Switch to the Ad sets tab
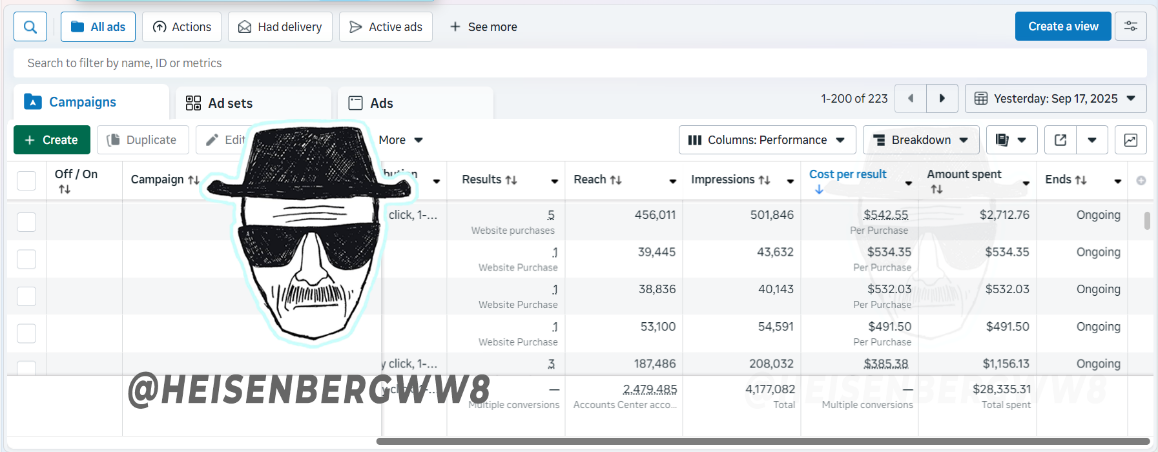1158x452 pixels. (x=253, y=103)
